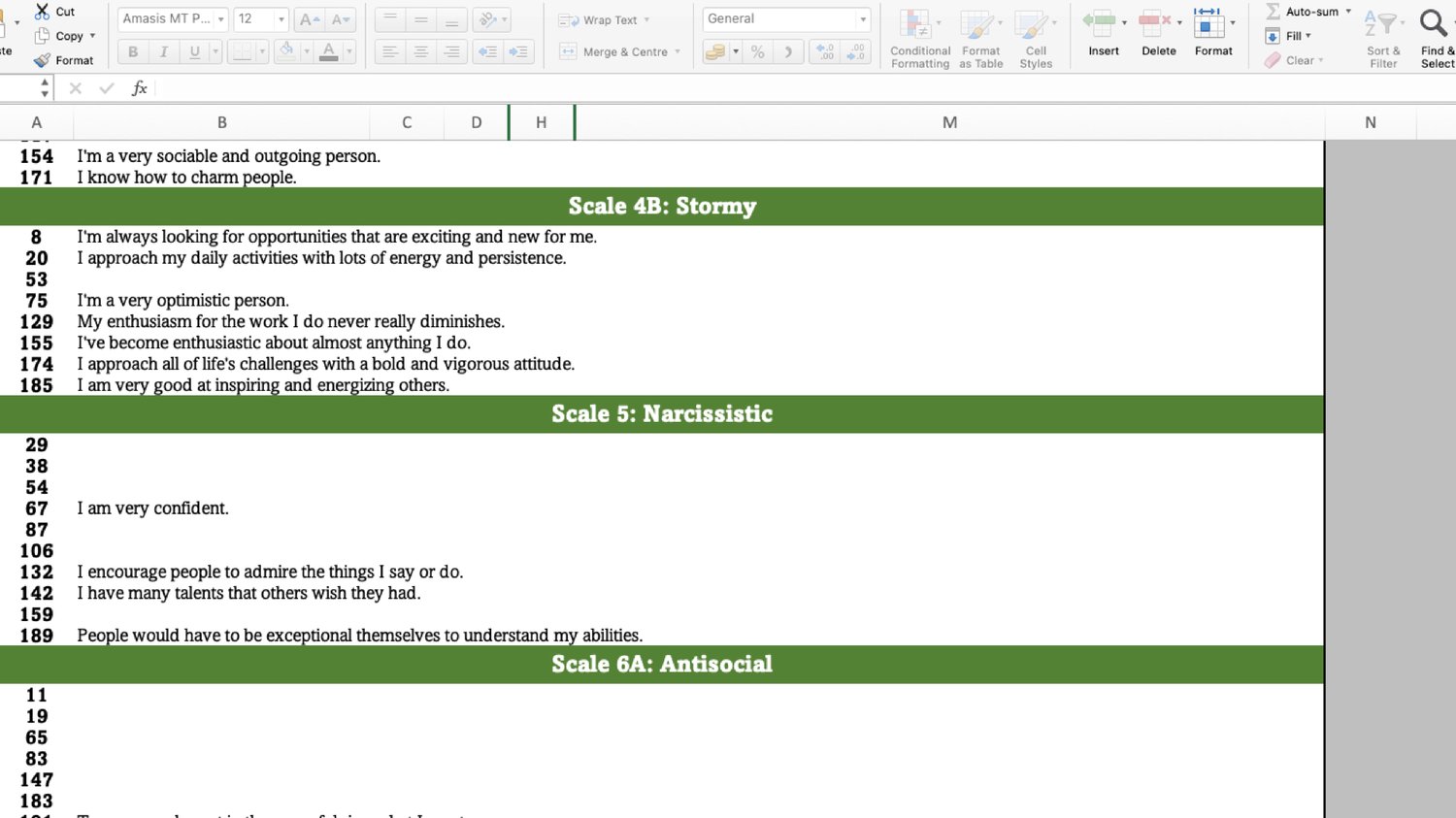Align cell content to the bottom
1456x818 pixels.
coord(451,19)
